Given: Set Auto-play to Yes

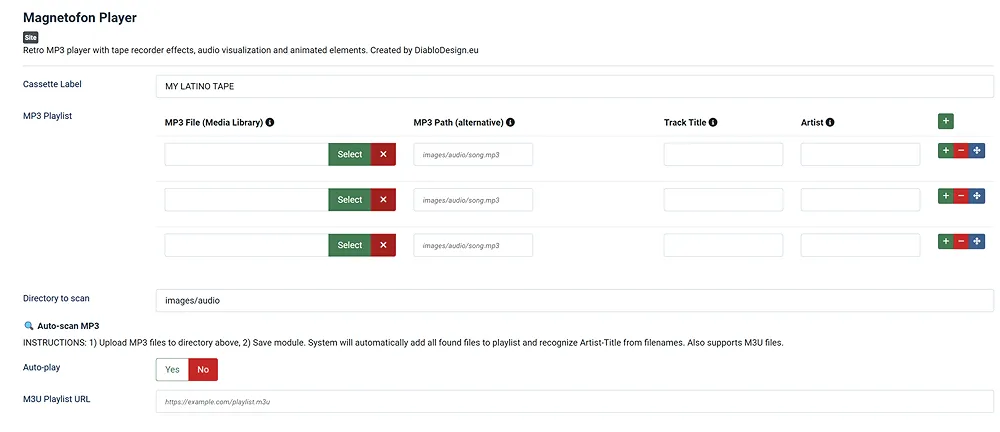Looking at the screenshot, I should 172,369.
